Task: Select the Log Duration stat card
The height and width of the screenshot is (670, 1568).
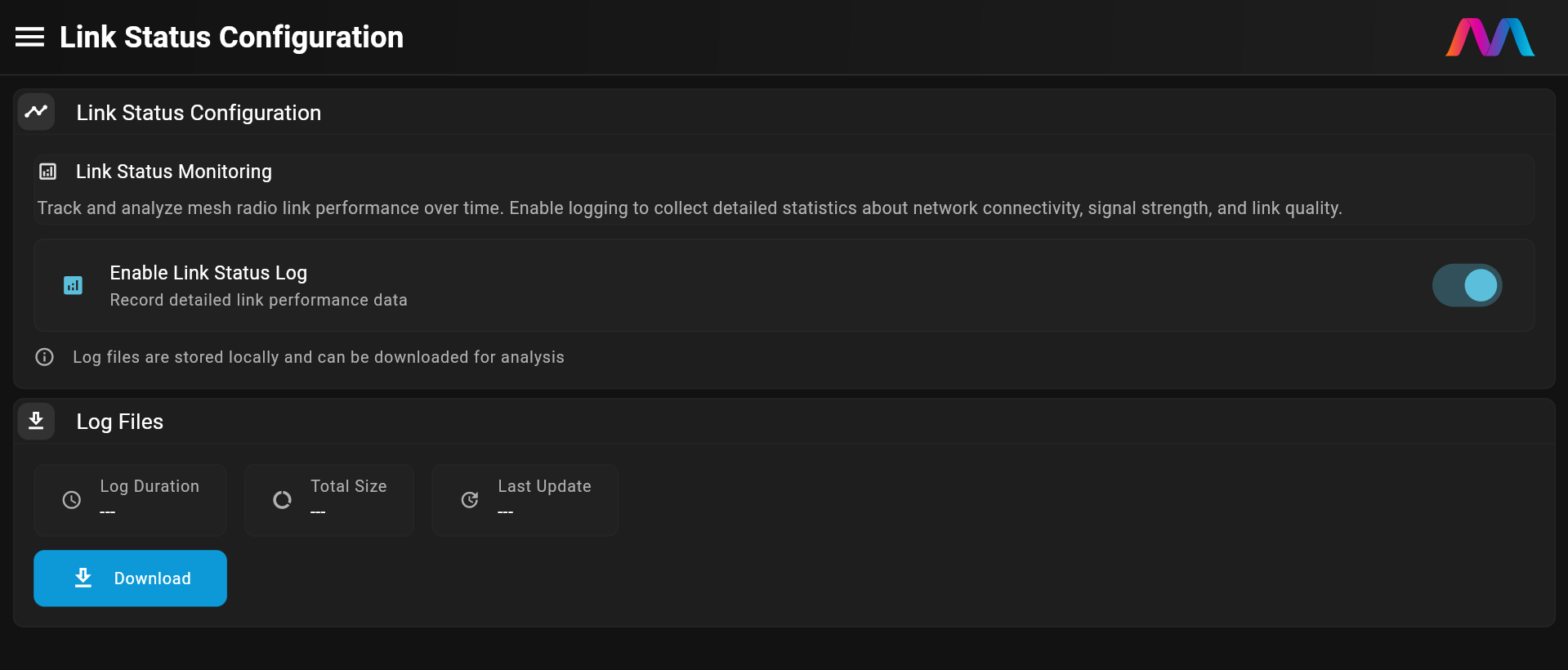Action: coord(131,500)
